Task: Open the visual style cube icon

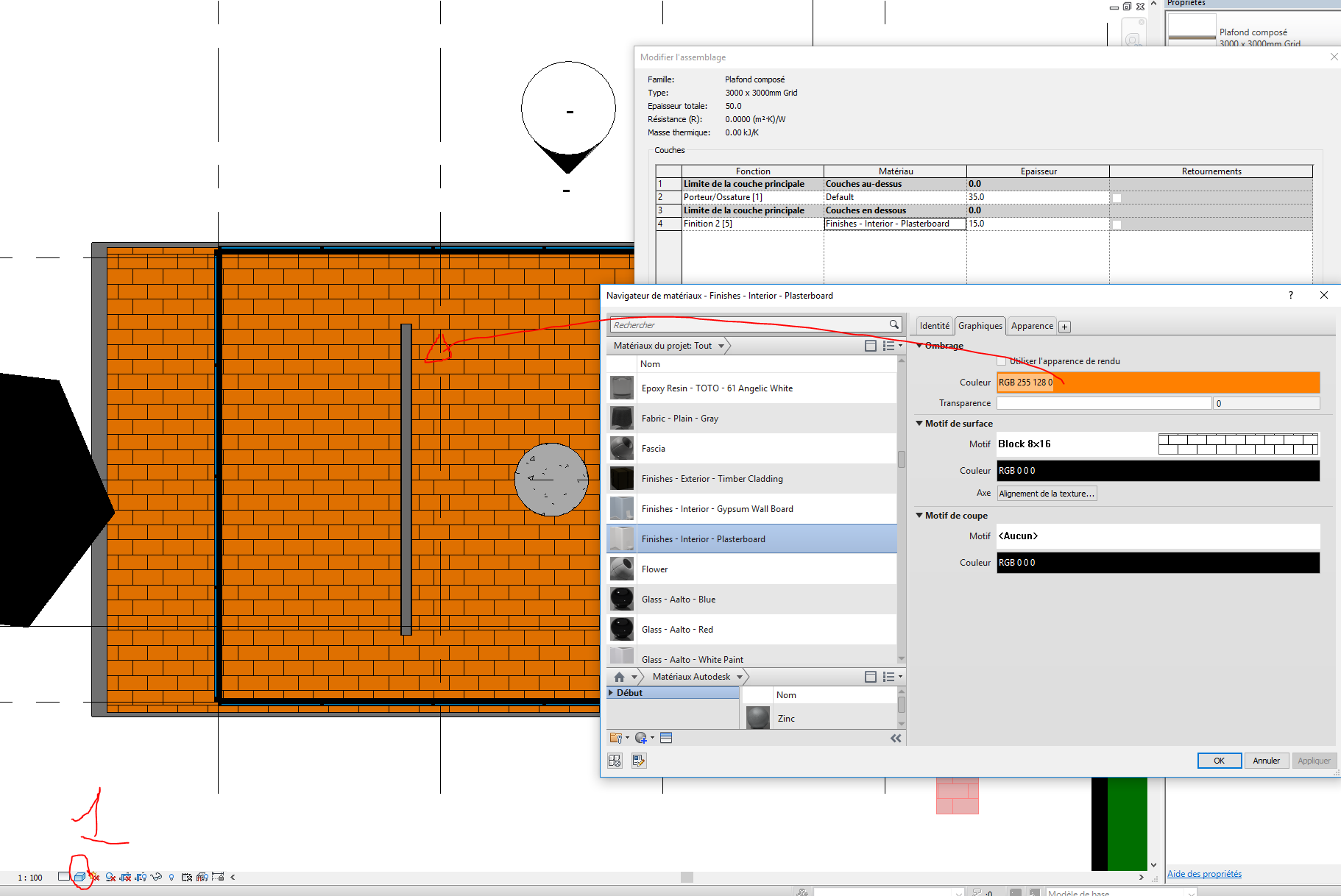Action: (x=79, y=877)
